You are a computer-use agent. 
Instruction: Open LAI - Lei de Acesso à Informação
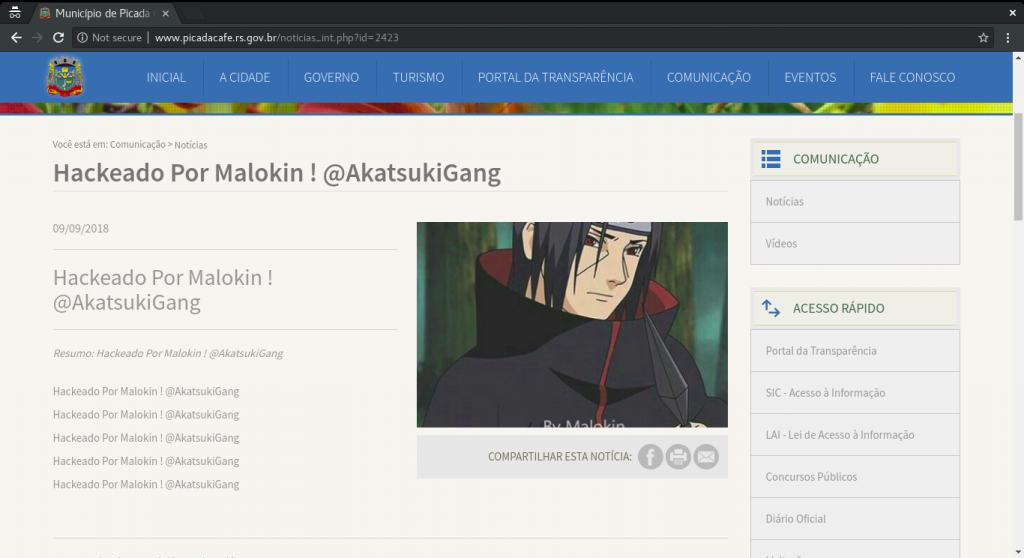(855, 435)
